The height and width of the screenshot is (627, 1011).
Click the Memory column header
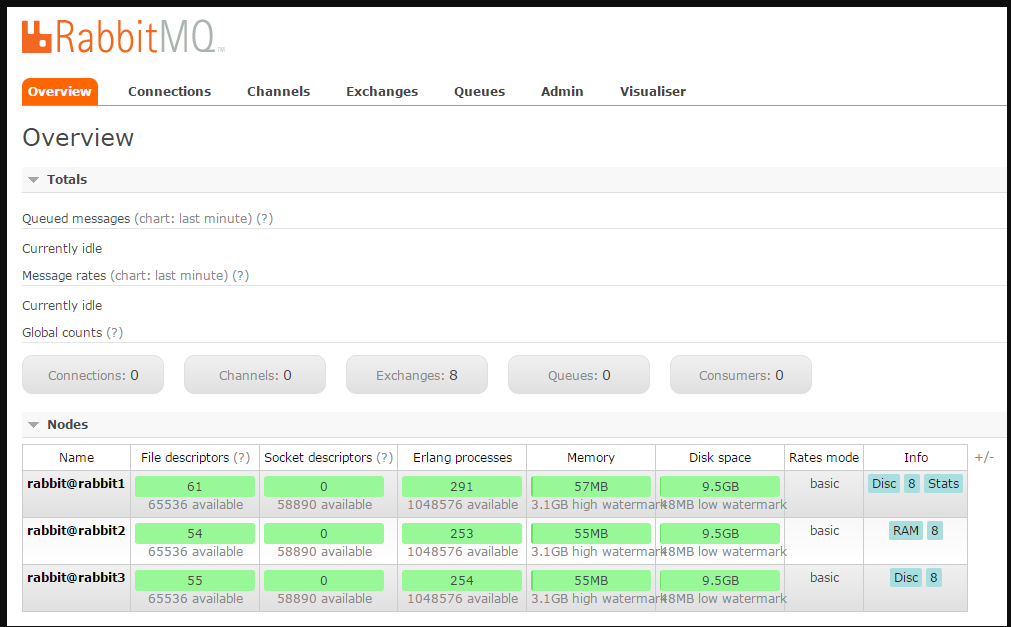[x=591, y=457]
